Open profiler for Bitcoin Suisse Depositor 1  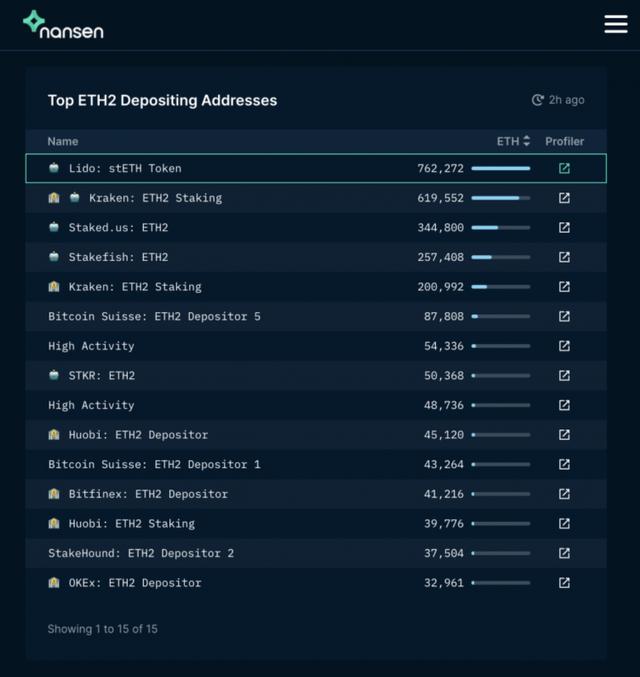click(x=564, y=464)
